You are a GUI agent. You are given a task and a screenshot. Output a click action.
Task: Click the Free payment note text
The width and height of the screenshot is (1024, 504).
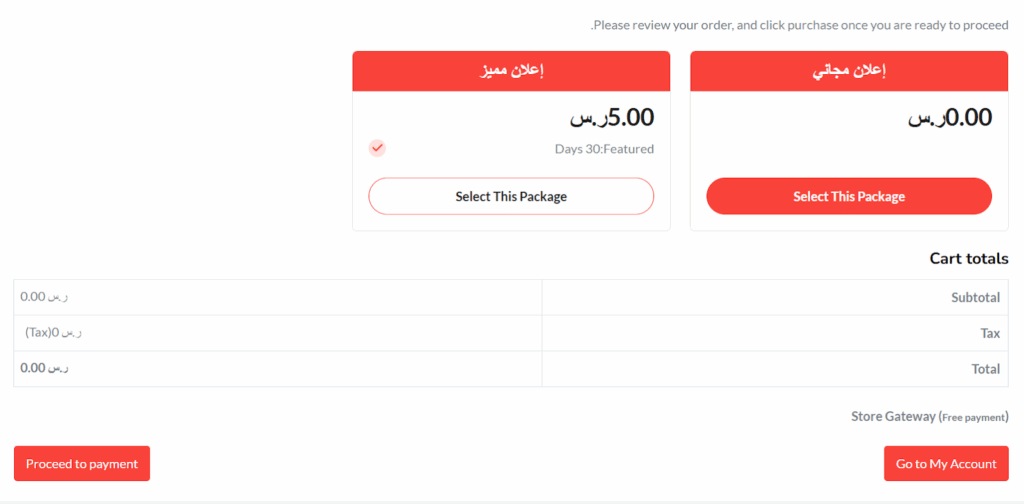click(974, 417)
